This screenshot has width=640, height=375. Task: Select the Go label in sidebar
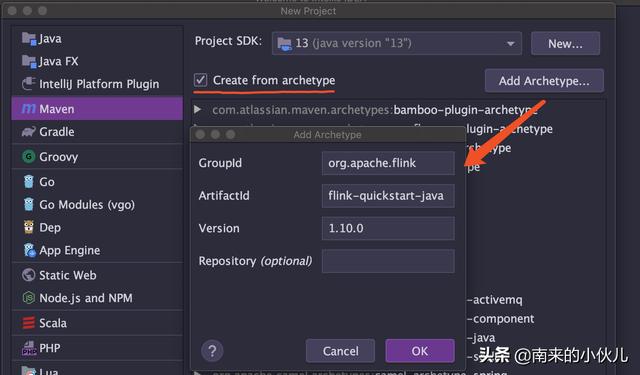47,182
